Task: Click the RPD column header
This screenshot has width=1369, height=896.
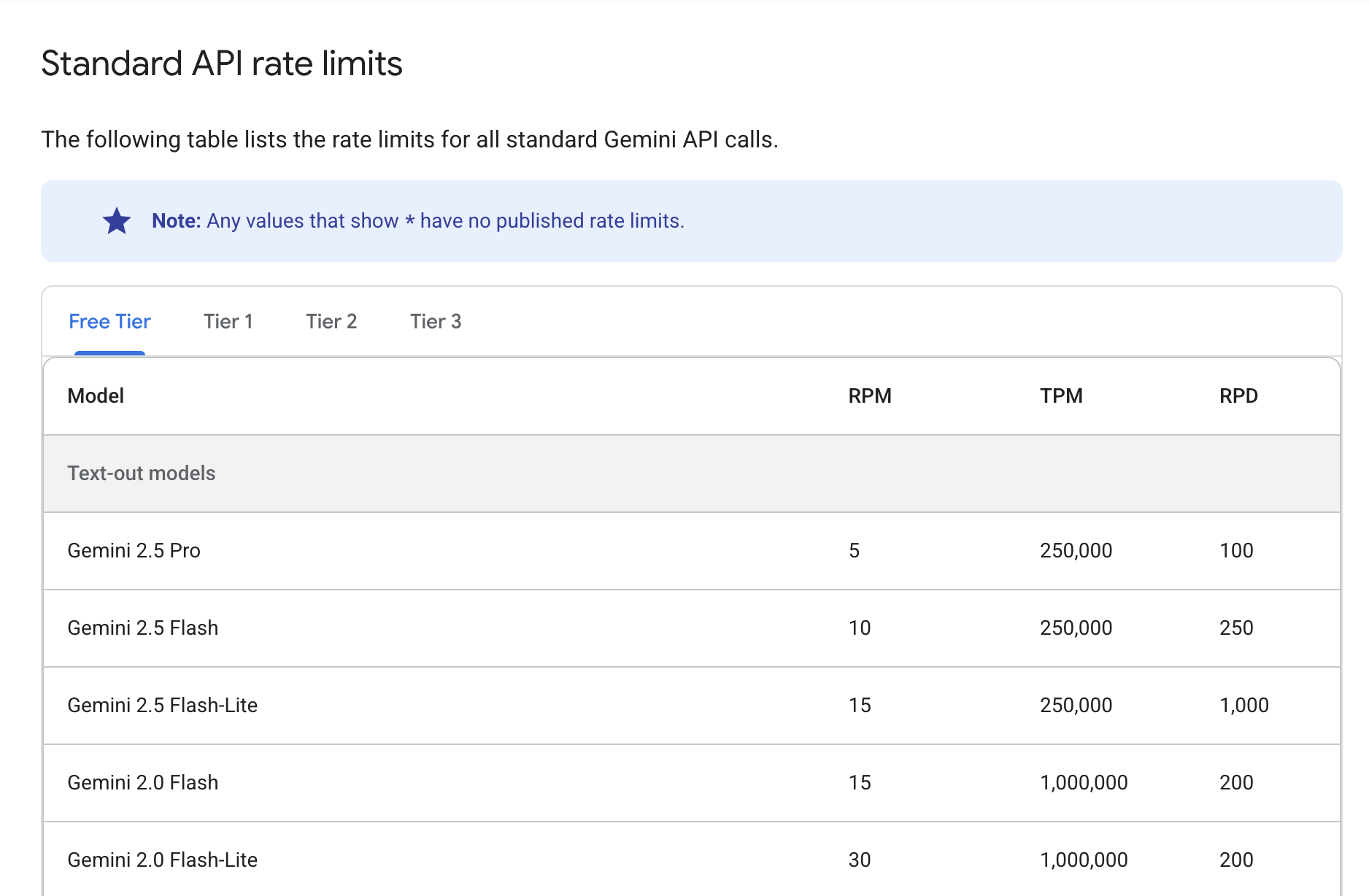Action: coord(1238,396)
